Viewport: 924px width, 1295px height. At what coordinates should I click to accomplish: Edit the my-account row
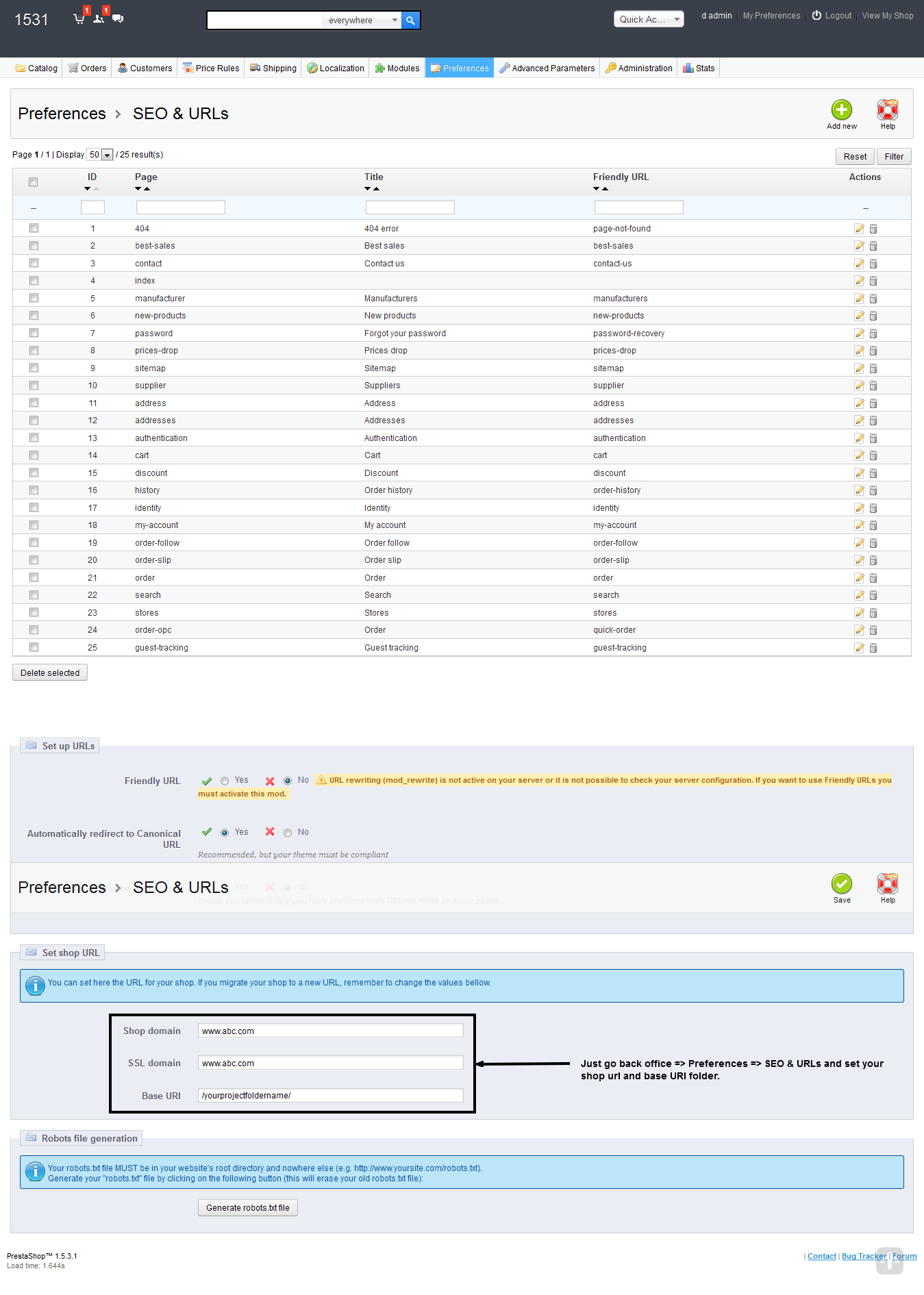click(859, 525)
